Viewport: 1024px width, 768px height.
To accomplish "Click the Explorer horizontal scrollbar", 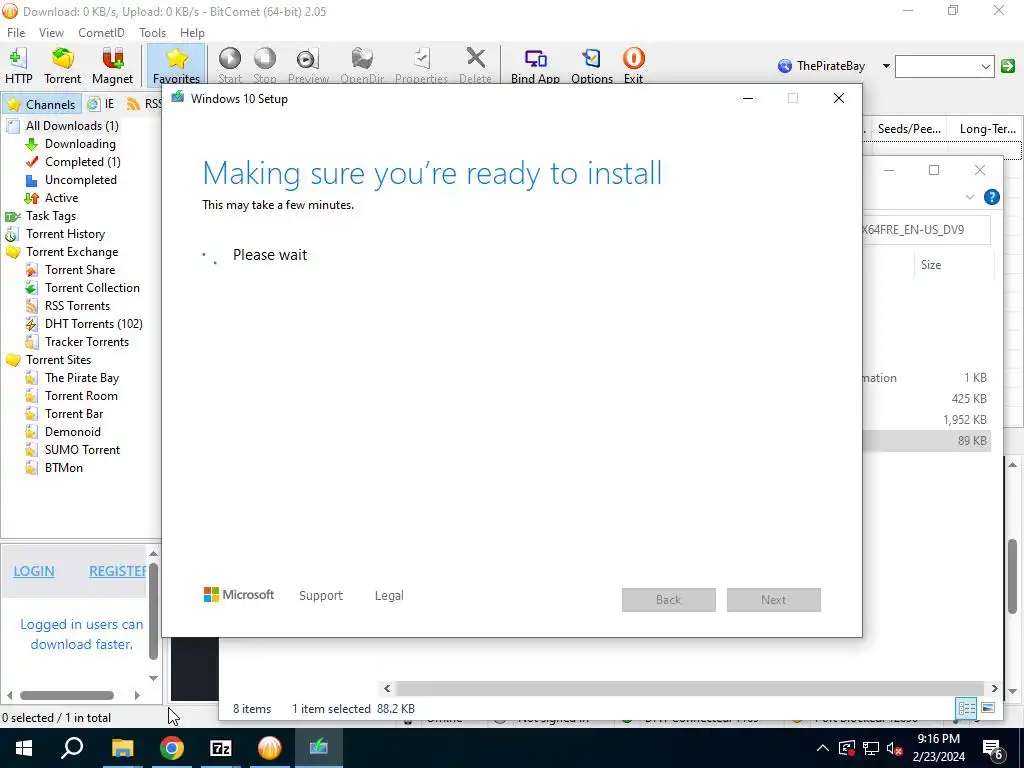I will tap(690, 688).
